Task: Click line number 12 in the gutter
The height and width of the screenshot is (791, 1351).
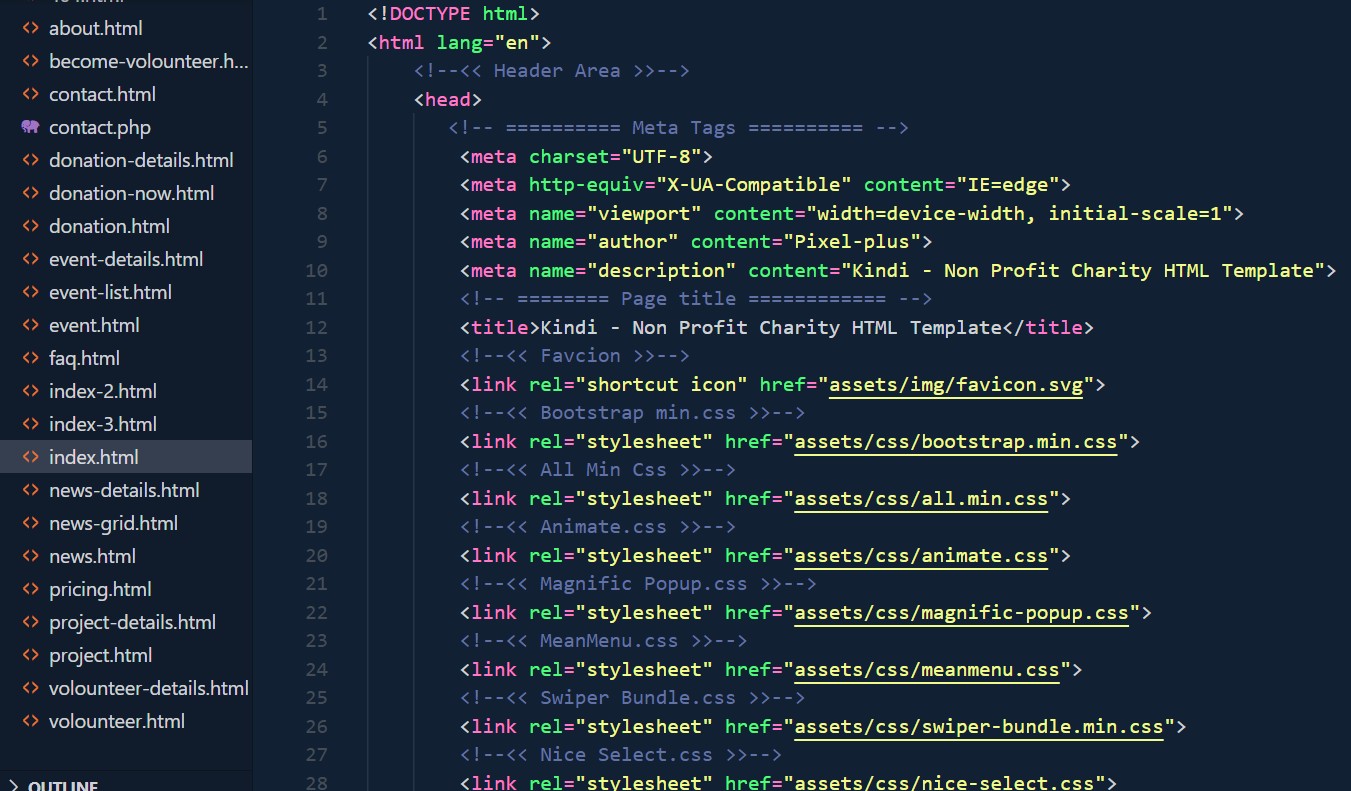Action: (x=316, y=327)
